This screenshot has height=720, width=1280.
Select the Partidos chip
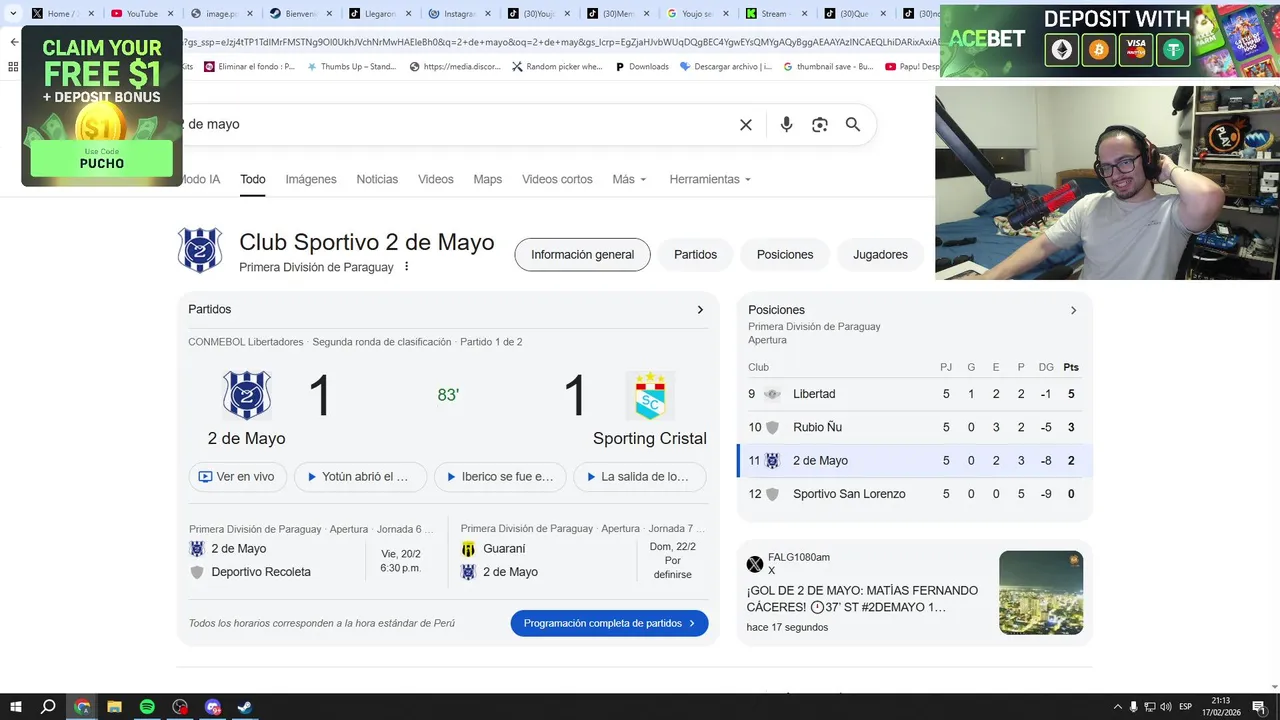[x=696, y=255]
